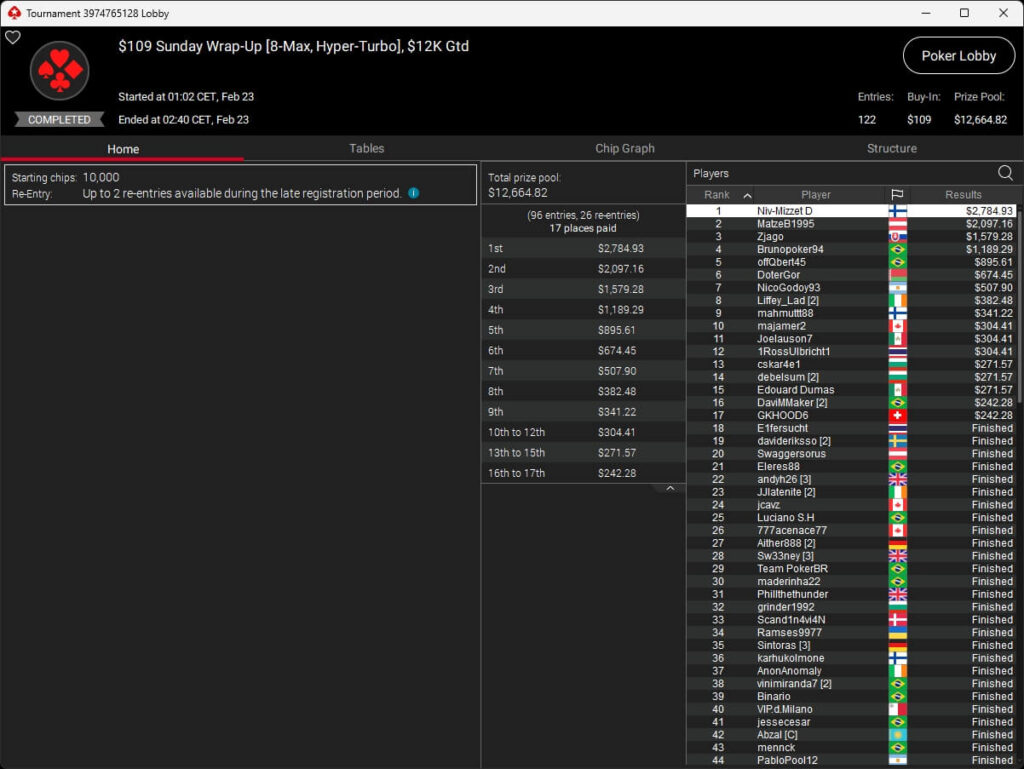The width and height of the screenshot is (1024, 769).
Task: Click the tournament card-suits logo
Action: coord(60,71)
